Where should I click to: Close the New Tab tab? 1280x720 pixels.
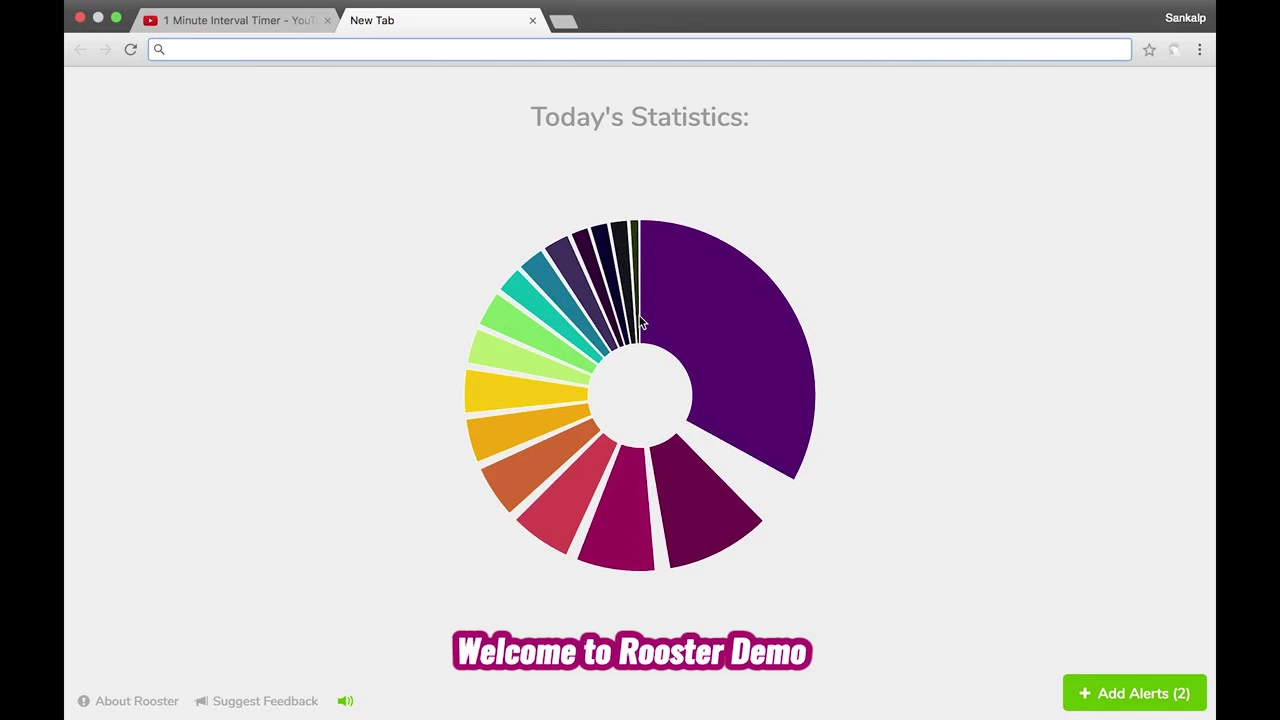tap(532, 20)
